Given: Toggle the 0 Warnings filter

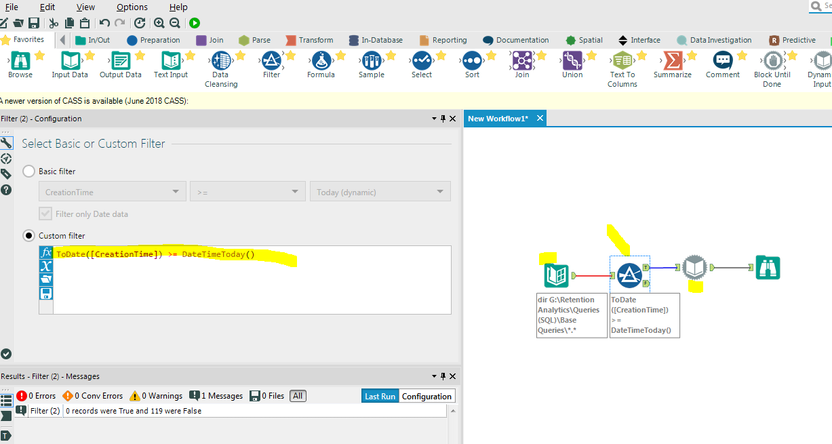Looking at the screenshot, I should point(156,396).
